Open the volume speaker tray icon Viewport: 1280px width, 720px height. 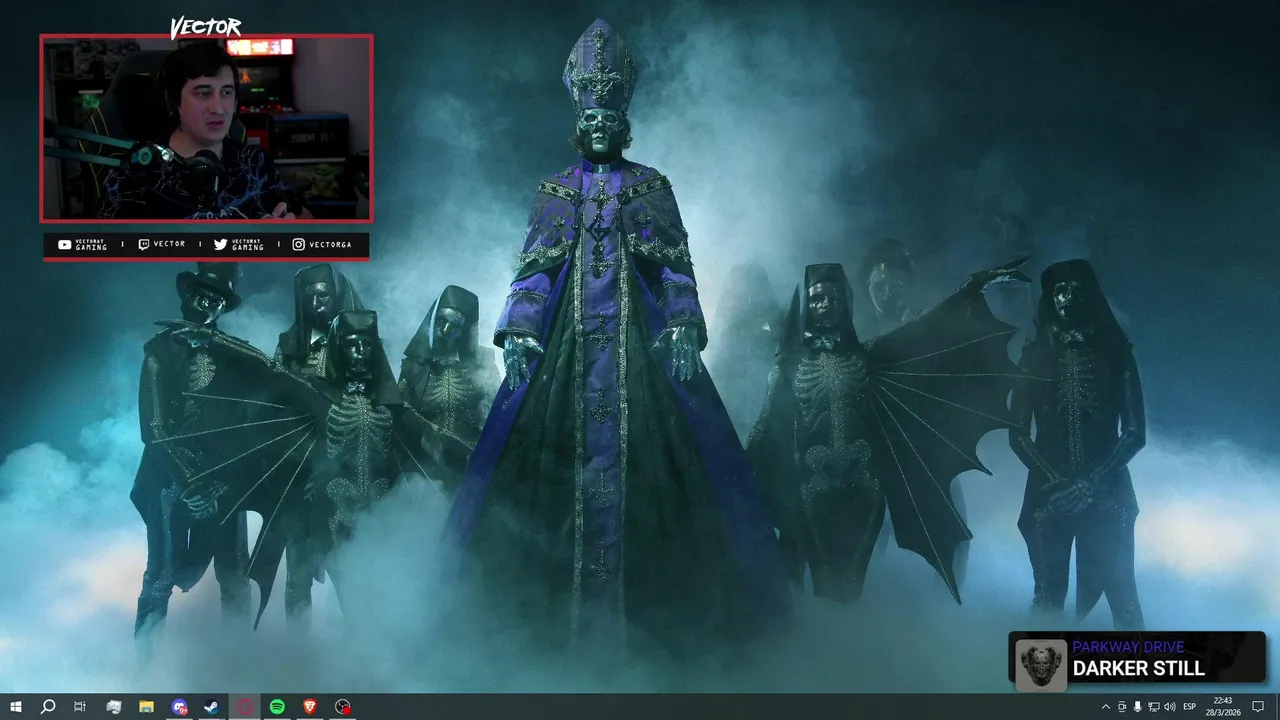point(1170,707)
